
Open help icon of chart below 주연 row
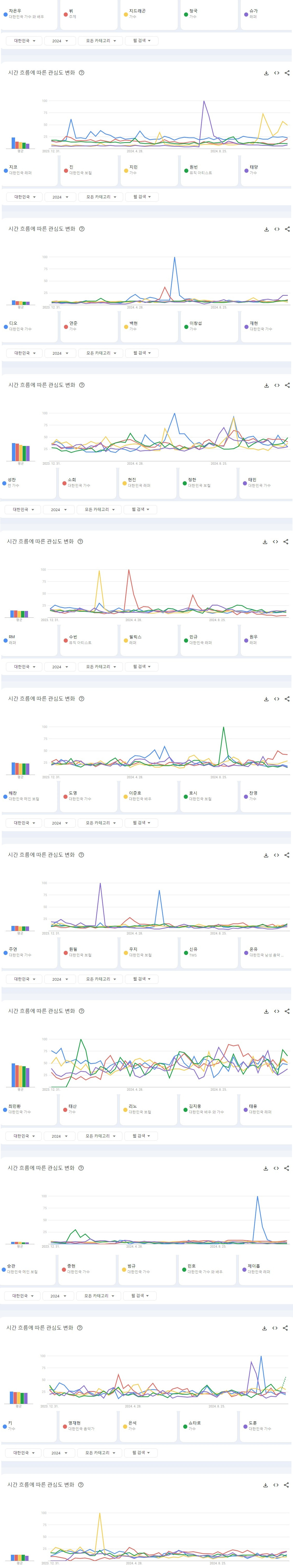pyautogui.click(x=82, y=1011)
